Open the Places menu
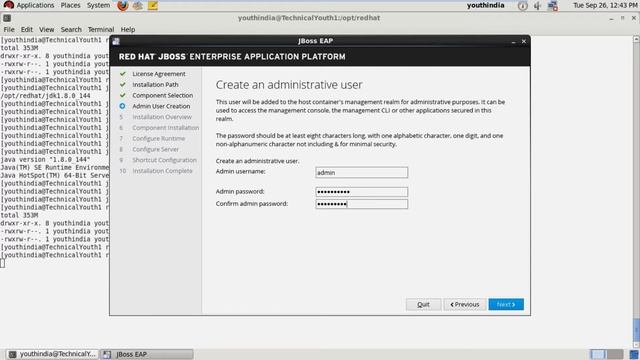This screenshot has height=360, width=640. [70, 5]
